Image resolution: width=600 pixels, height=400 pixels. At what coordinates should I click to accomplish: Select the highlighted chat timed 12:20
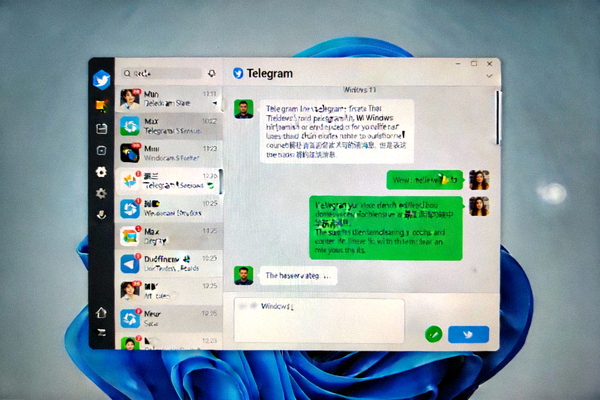[169, 181]
